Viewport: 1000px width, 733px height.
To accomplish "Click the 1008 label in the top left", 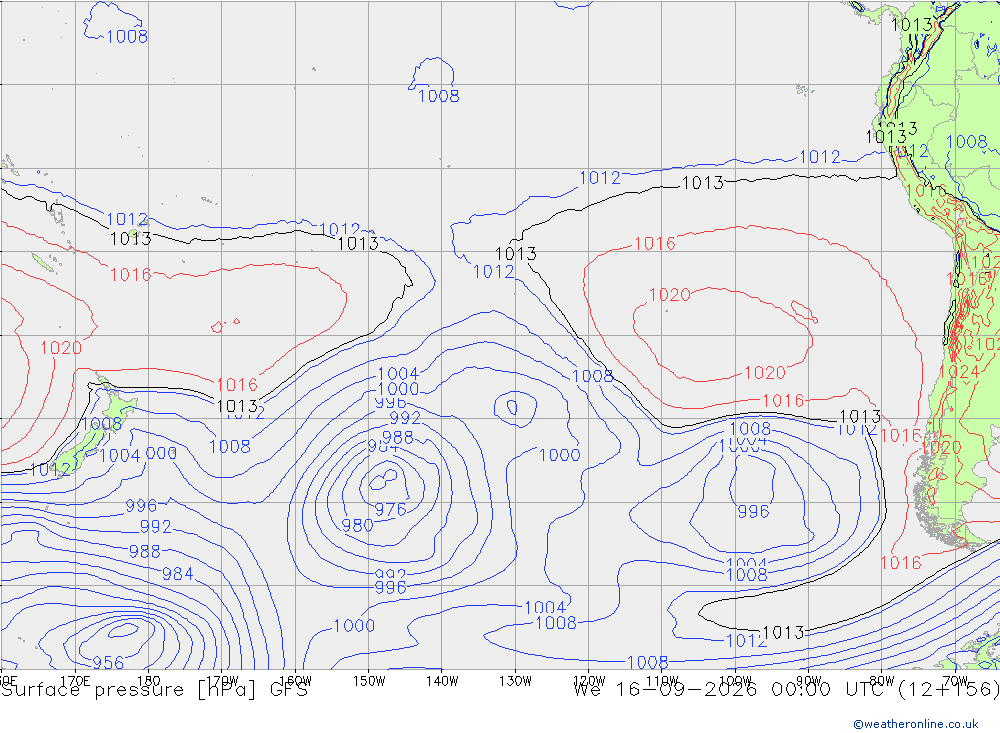I will [127, 37].
